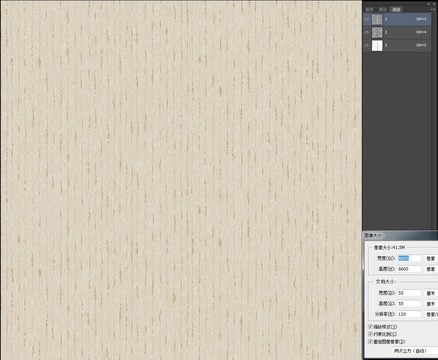Open the pixel width unit dropdown
This screenshot has height=360, width=438.
pyautogui.click(x=431, y=258)
